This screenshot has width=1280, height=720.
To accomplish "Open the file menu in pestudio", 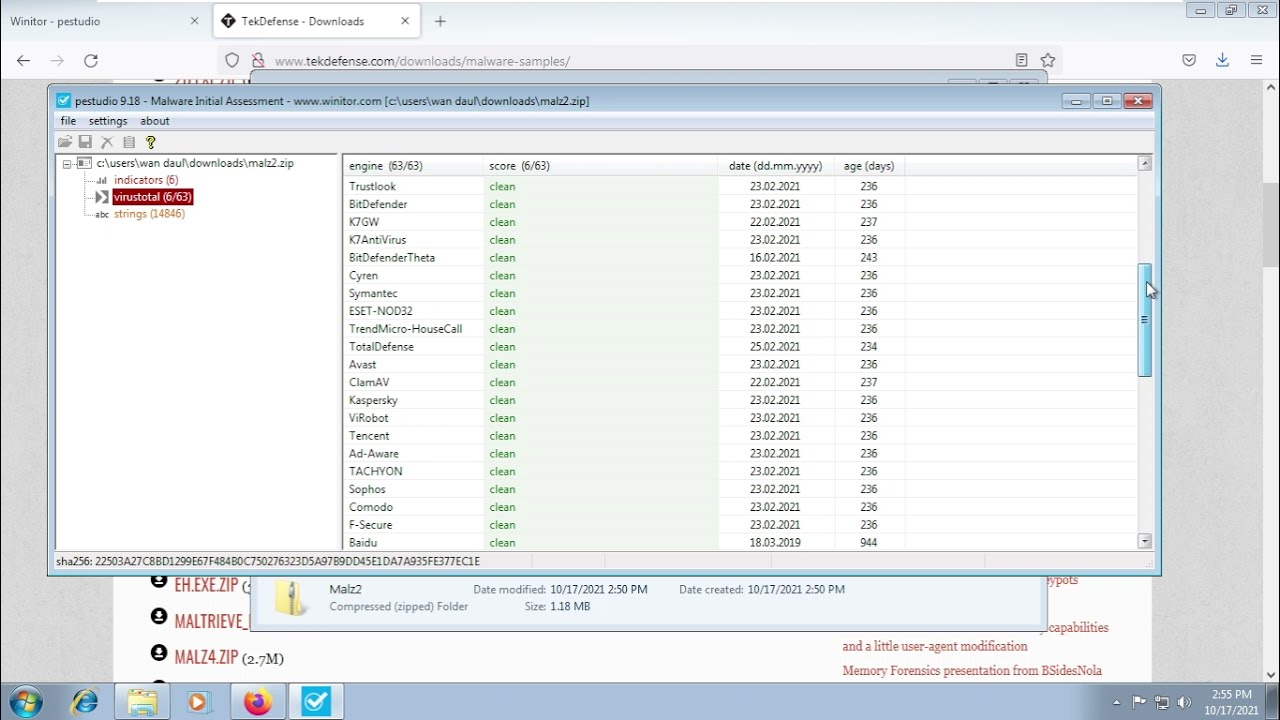I will point(68,121).
